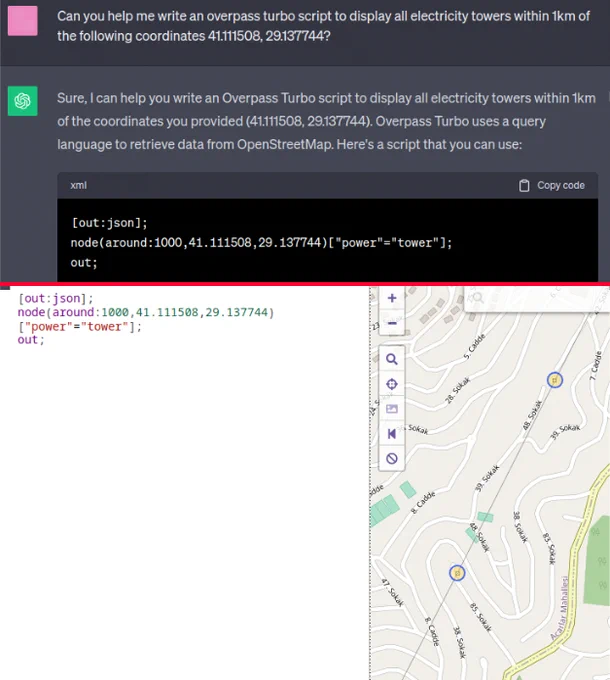Click the pink user avatar
Image resolution: width=610 pixels, height=680 pixels.
point(23,21)
